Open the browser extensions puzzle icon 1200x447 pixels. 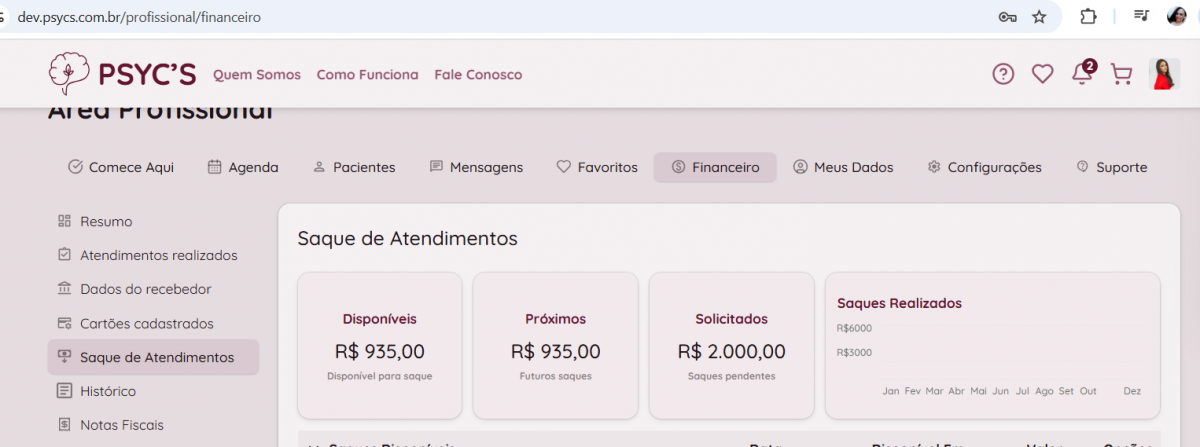tap(1088, 17)
